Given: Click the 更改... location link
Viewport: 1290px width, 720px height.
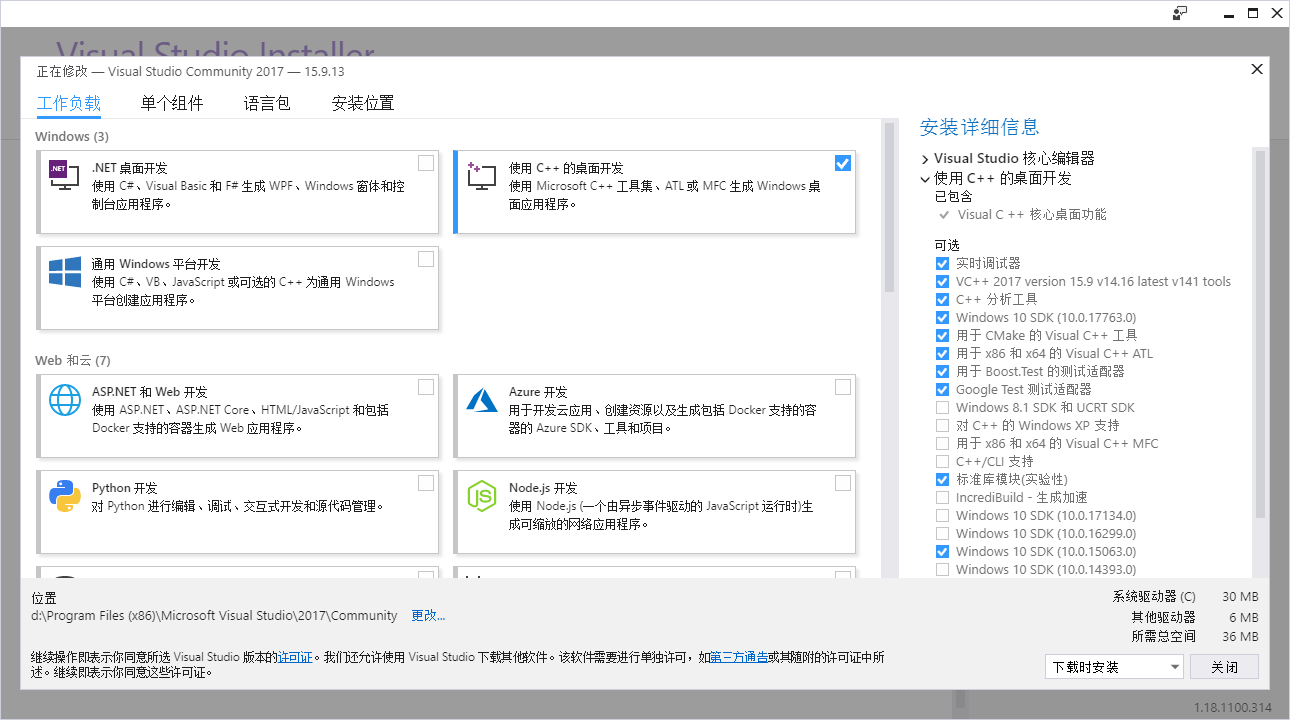Looking at the screenshot, I should pos(428,616).
